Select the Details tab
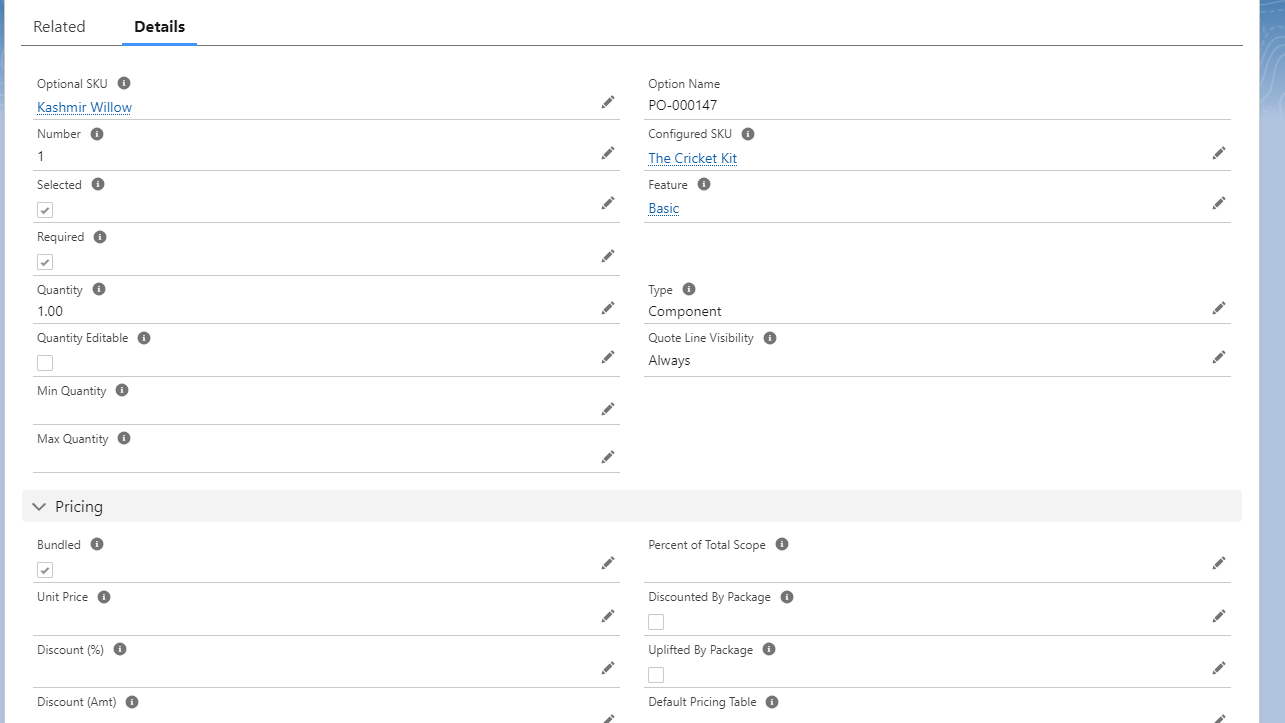Screen dimensions: 1285x723 [159, 27]
